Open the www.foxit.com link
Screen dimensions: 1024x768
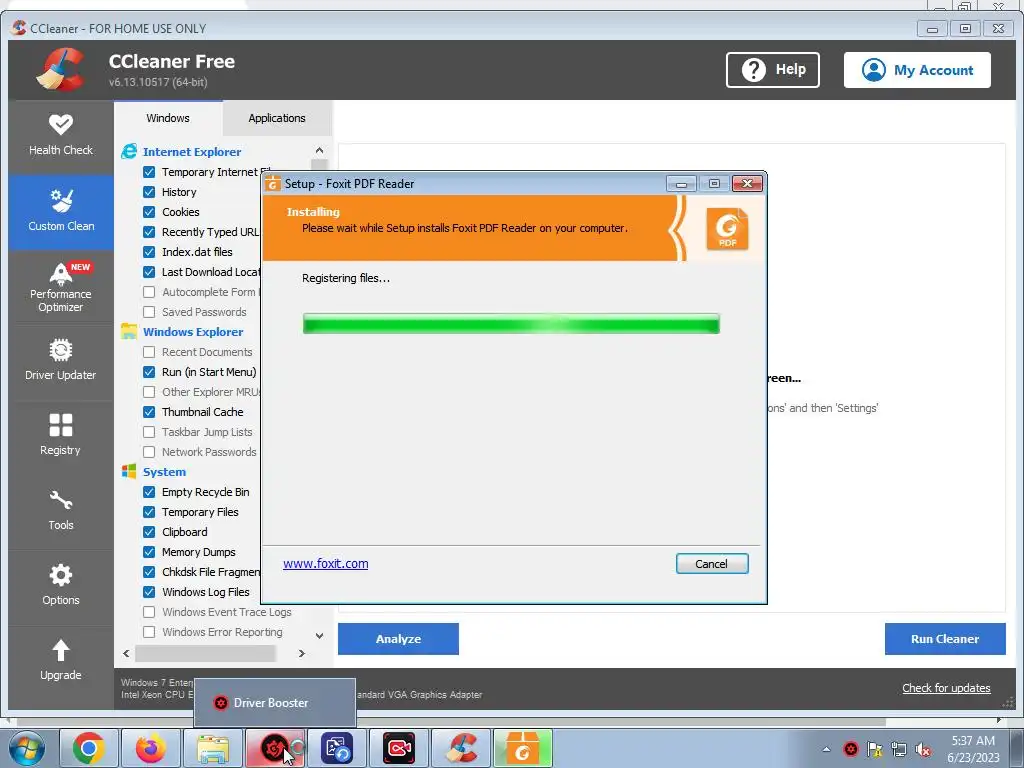(325, 564)
